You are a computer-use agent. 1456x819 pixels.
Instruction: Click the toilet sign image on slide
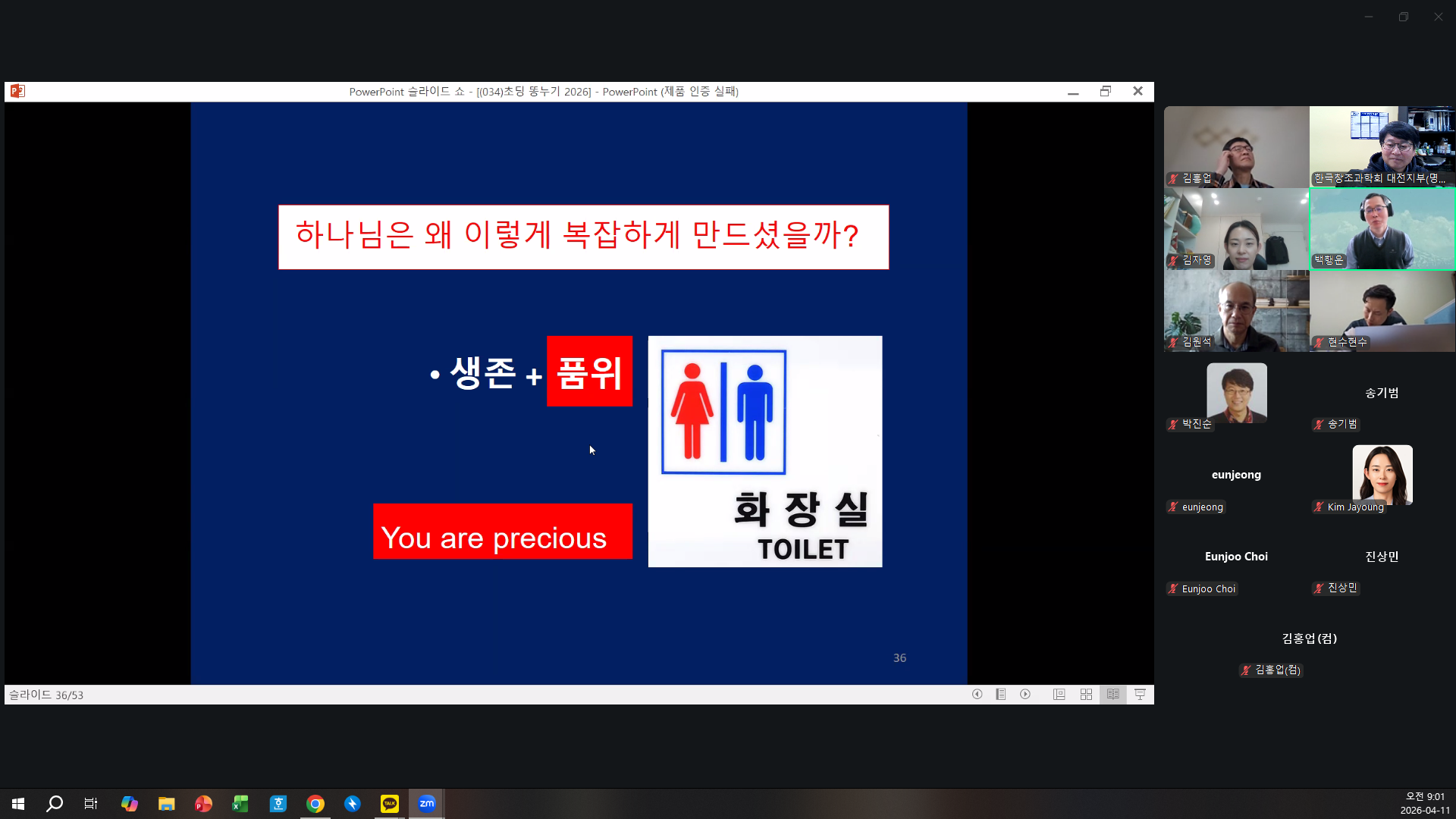pos(765,451)
